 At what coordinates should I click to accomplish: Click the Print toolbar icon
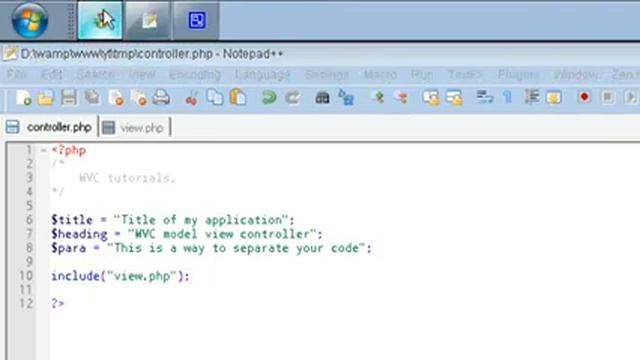tap(162, 98)
